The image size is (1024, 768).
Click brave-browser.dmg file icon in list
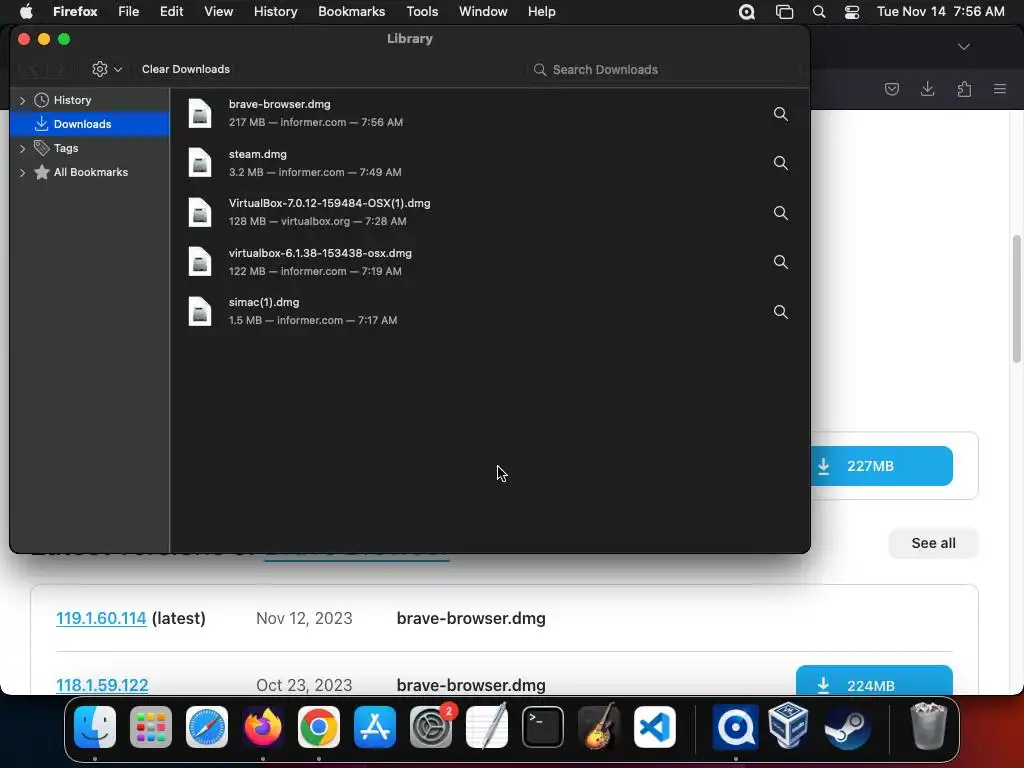pyautogui.click(x=200, y=113)
